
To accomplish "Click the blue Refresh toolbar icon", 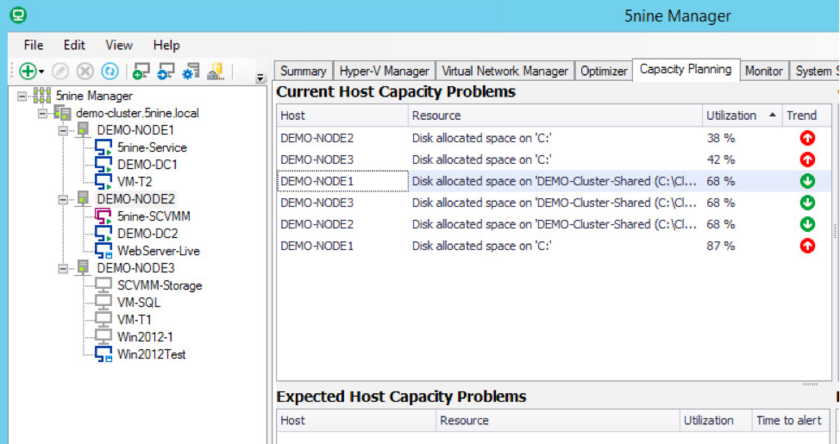I will [x=109, y=71].
